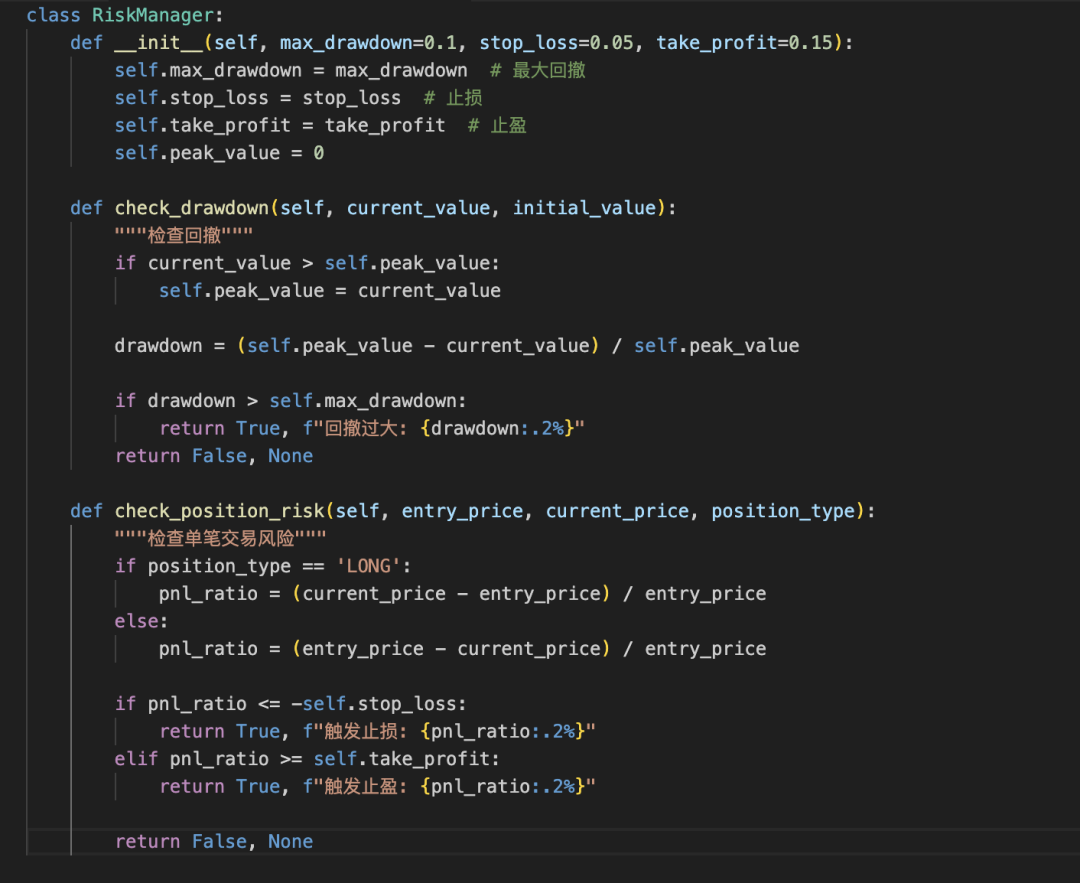This screenshot has height=883, width=1080.
Task: Click the __init__ method name
Action: [159, 43]
